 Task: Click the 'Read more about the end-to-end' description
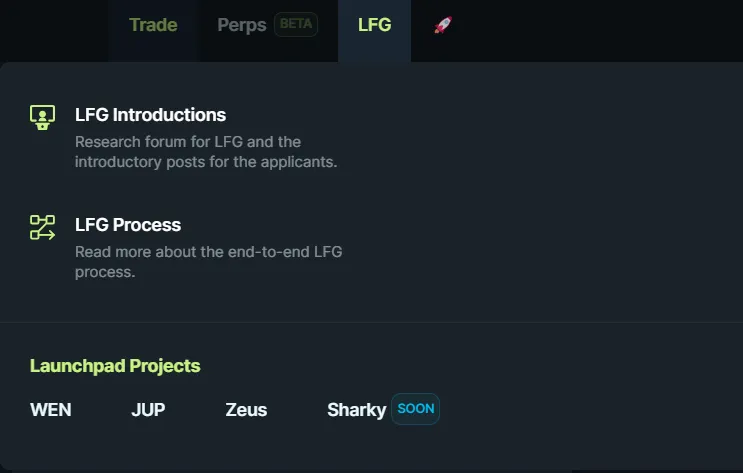click(208, 262)
